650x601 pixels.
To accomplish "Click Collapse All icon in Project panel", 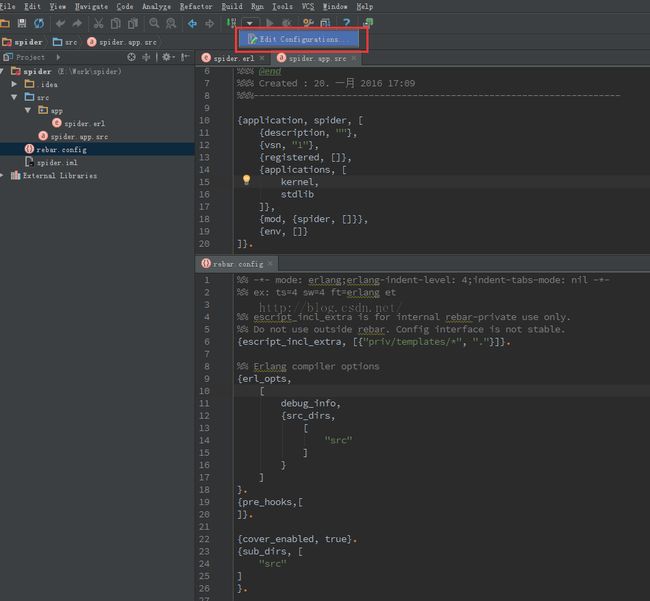I will click(x=146, y=57).
